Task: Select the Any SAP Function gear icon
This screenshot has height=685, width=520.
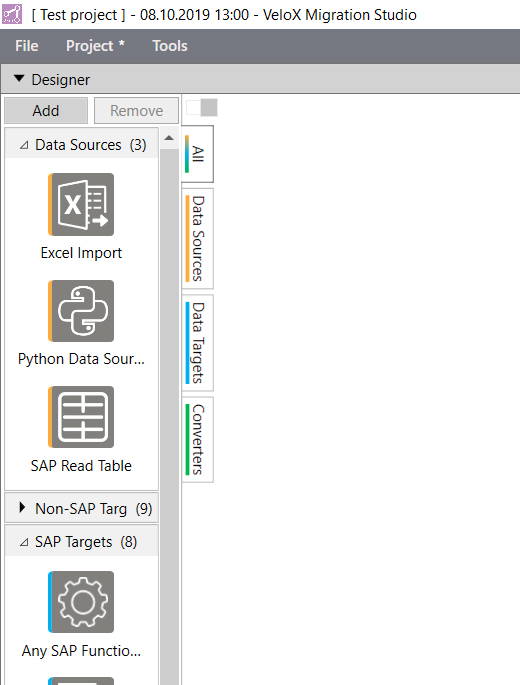Action: [81, 602]
